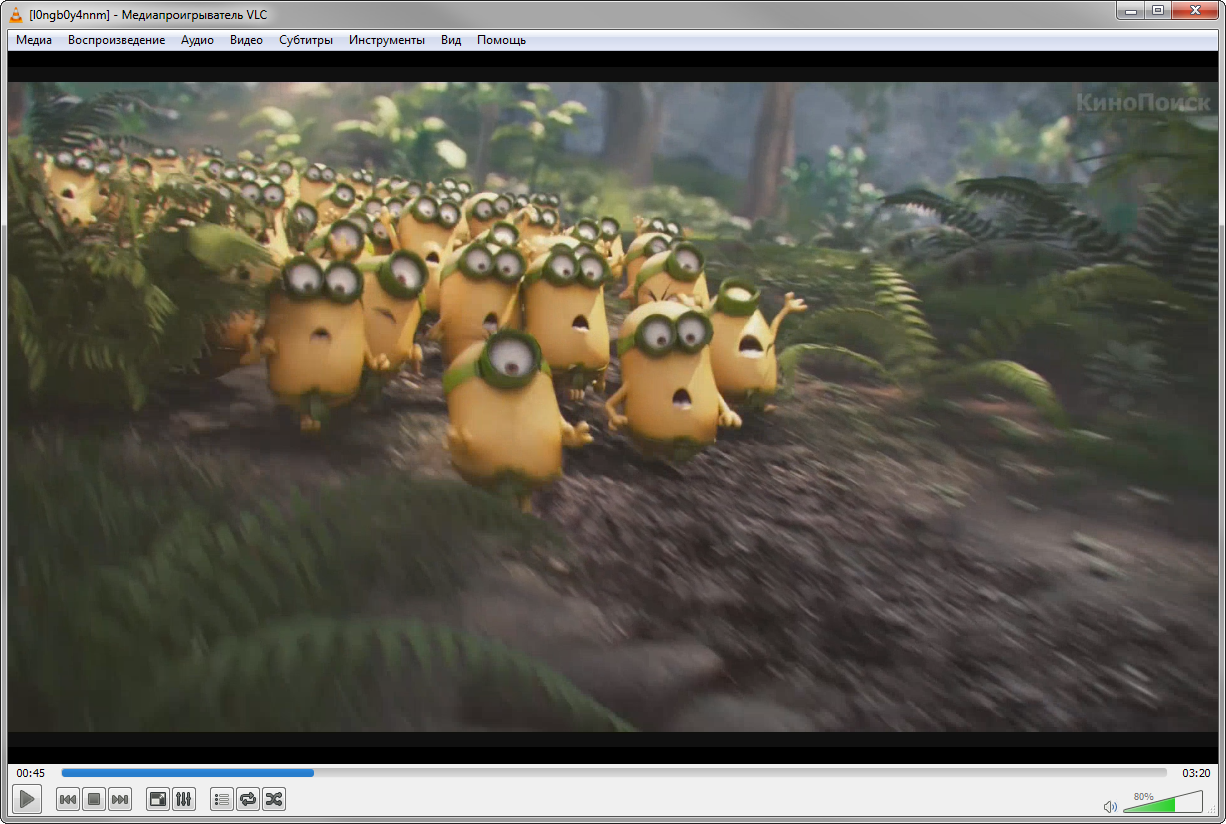This screenshot has height=824, width=1226.
Task: Open the Инструменты menu
Action: 387,40
